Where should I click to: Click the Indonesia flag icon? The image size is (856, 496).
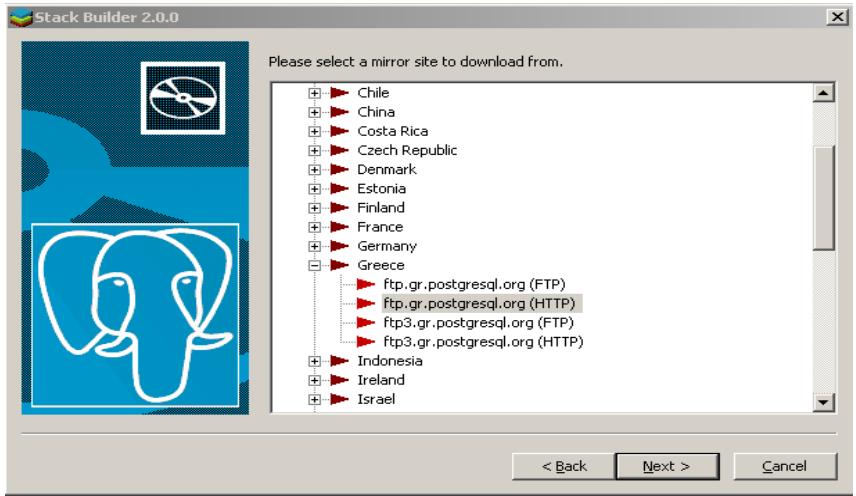340,361
